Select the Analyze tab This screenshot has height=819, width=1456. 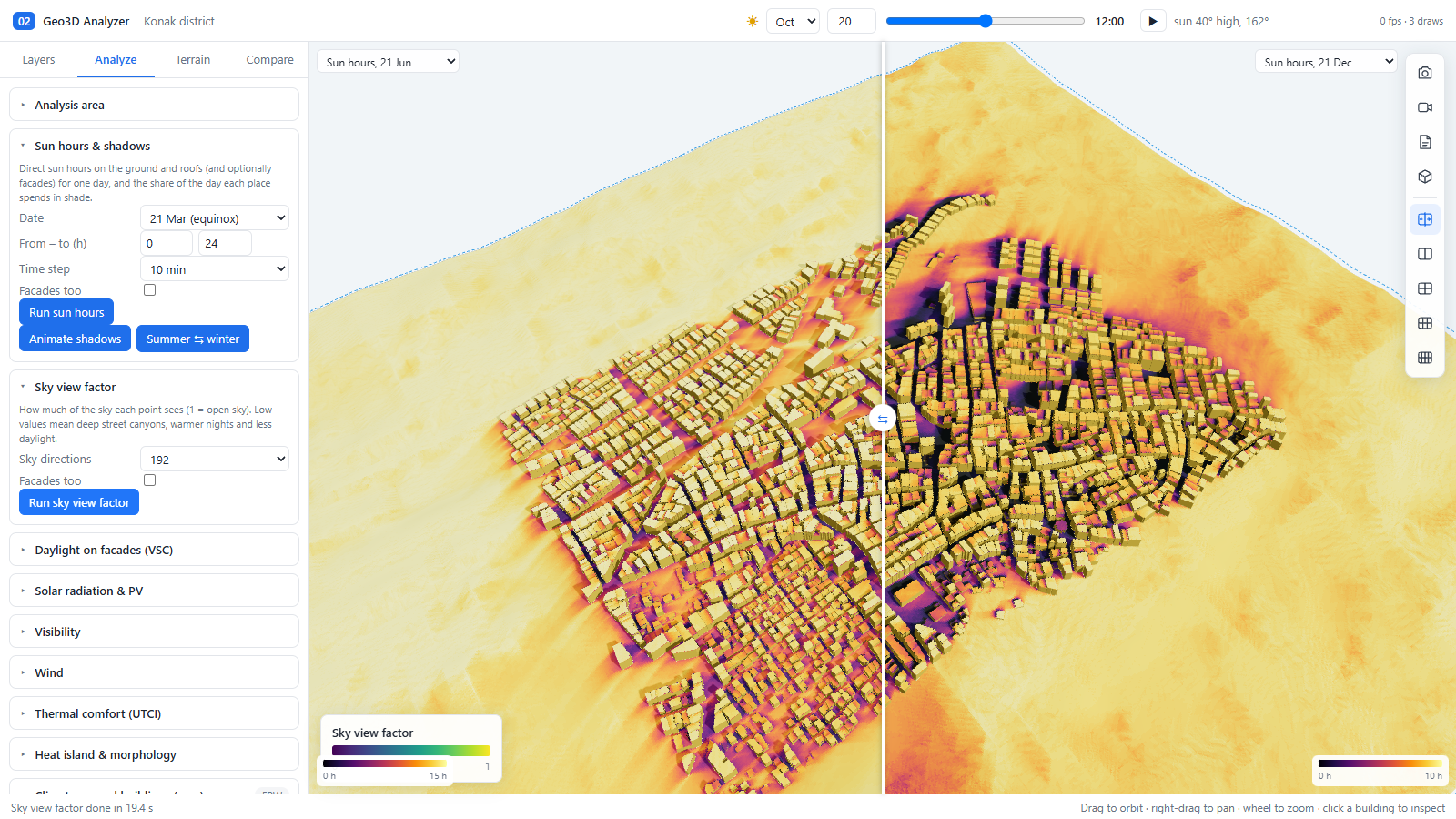(x=116, y=60)
